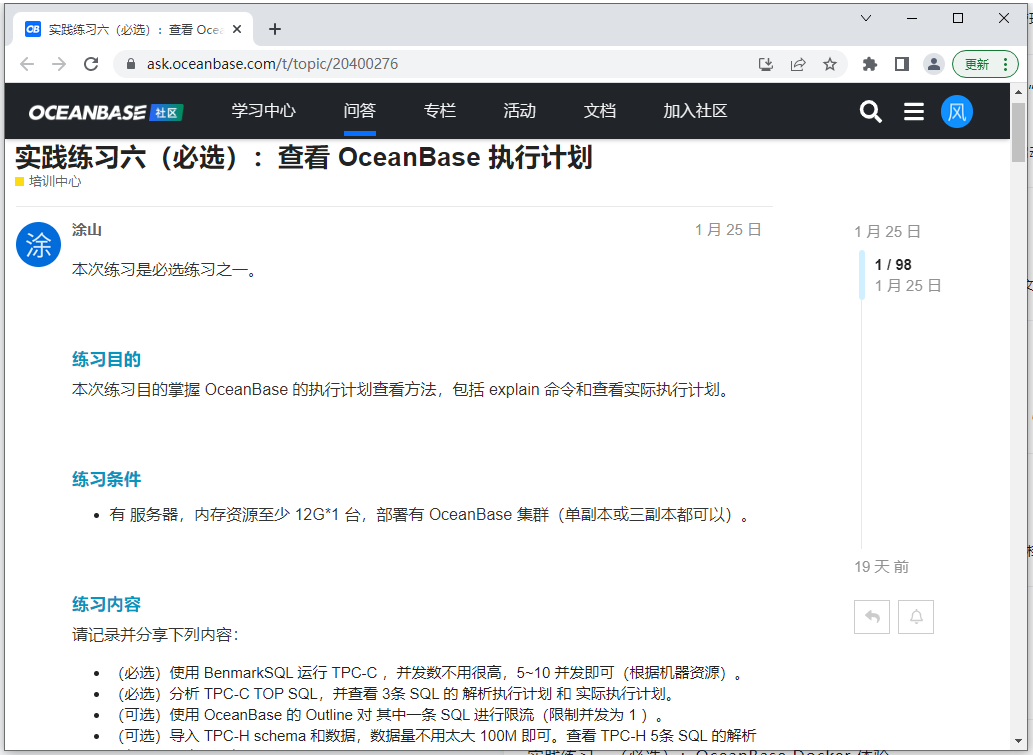Open the 涂山 username link
The height and width of the screenshot is (755, 1033).
tap(86, 230)
